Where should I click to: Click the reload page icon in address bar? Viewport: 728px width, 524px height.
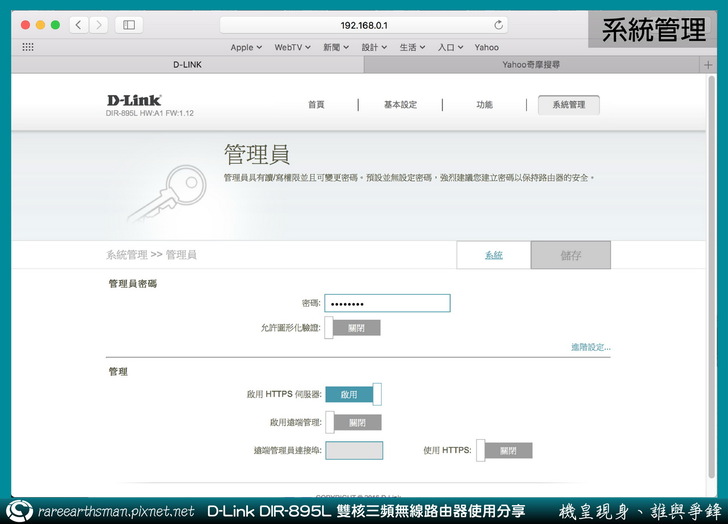point(499,25)
